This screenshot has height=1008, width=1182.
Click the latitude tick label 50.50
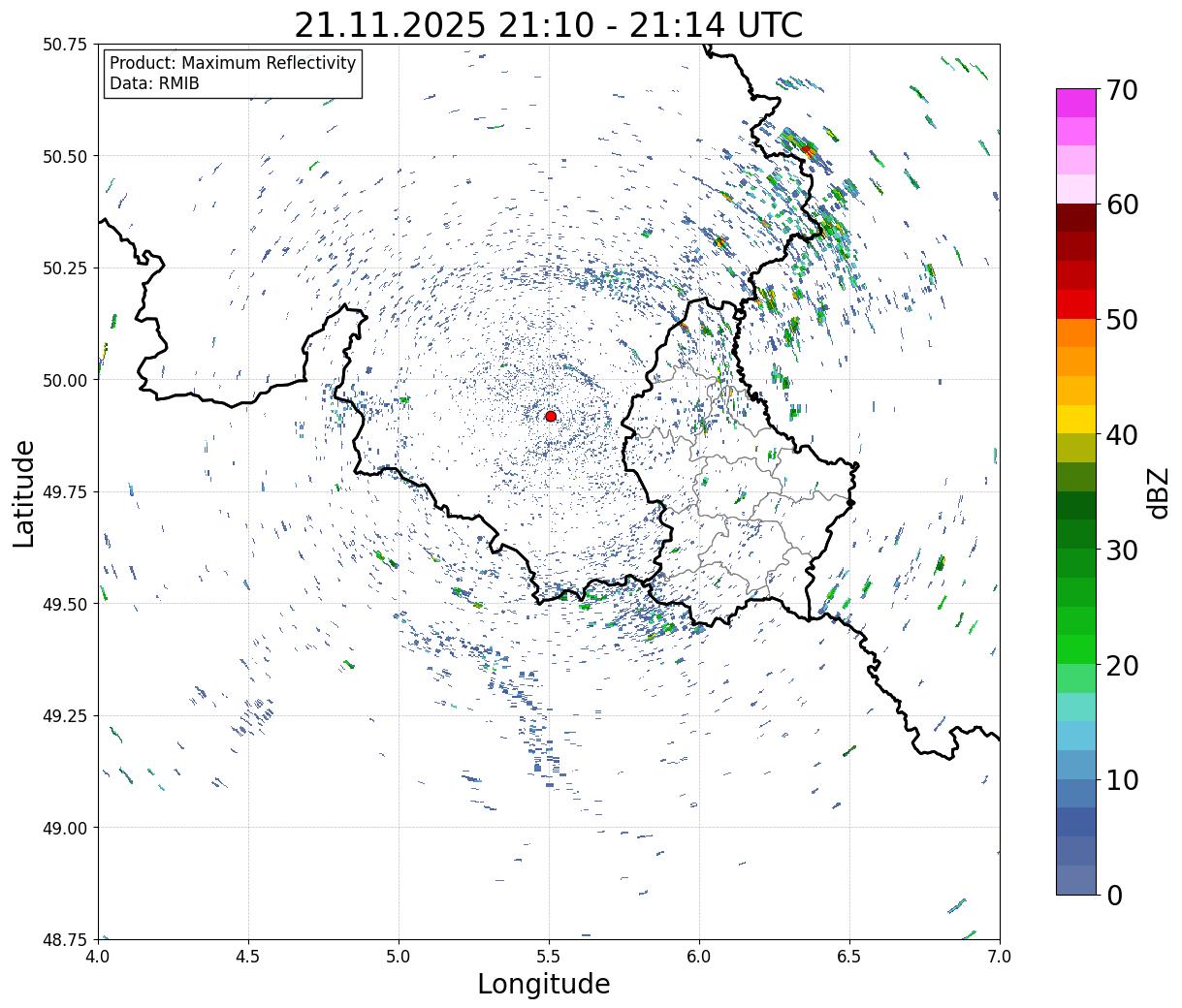[65, 157]
